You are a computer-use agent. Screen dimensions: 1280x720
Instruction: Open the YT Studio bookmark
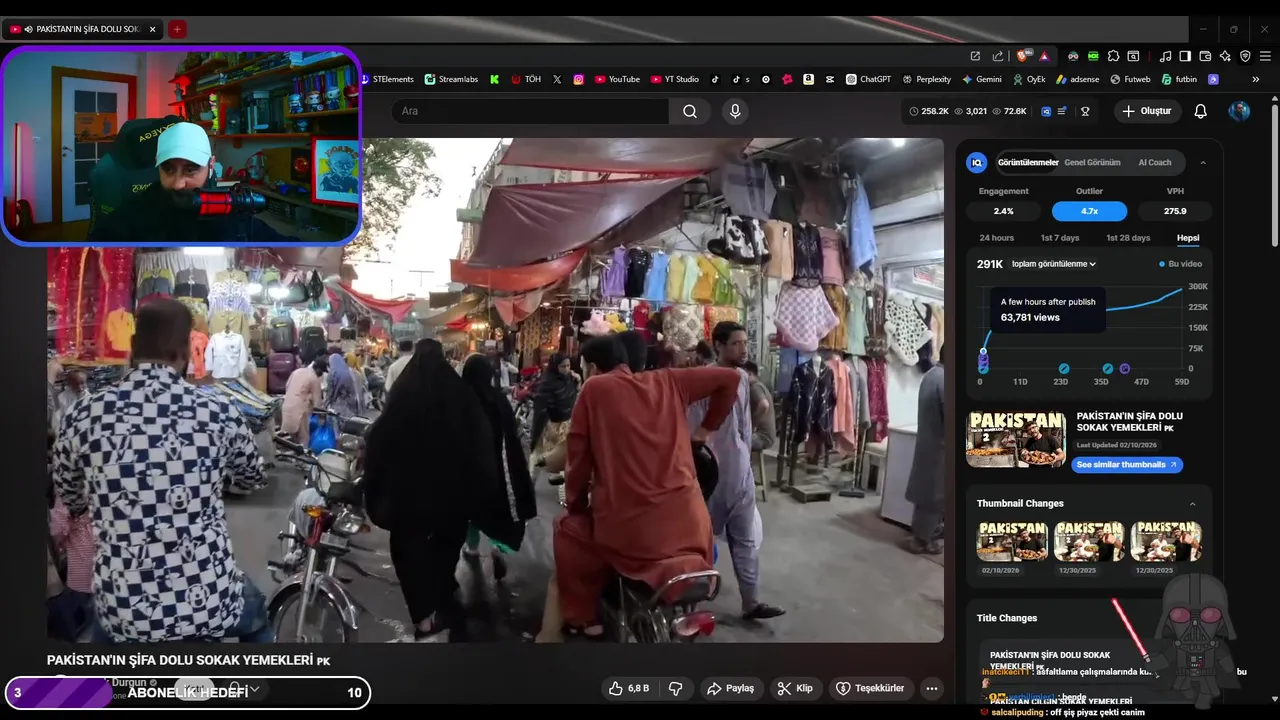[675, 79]
